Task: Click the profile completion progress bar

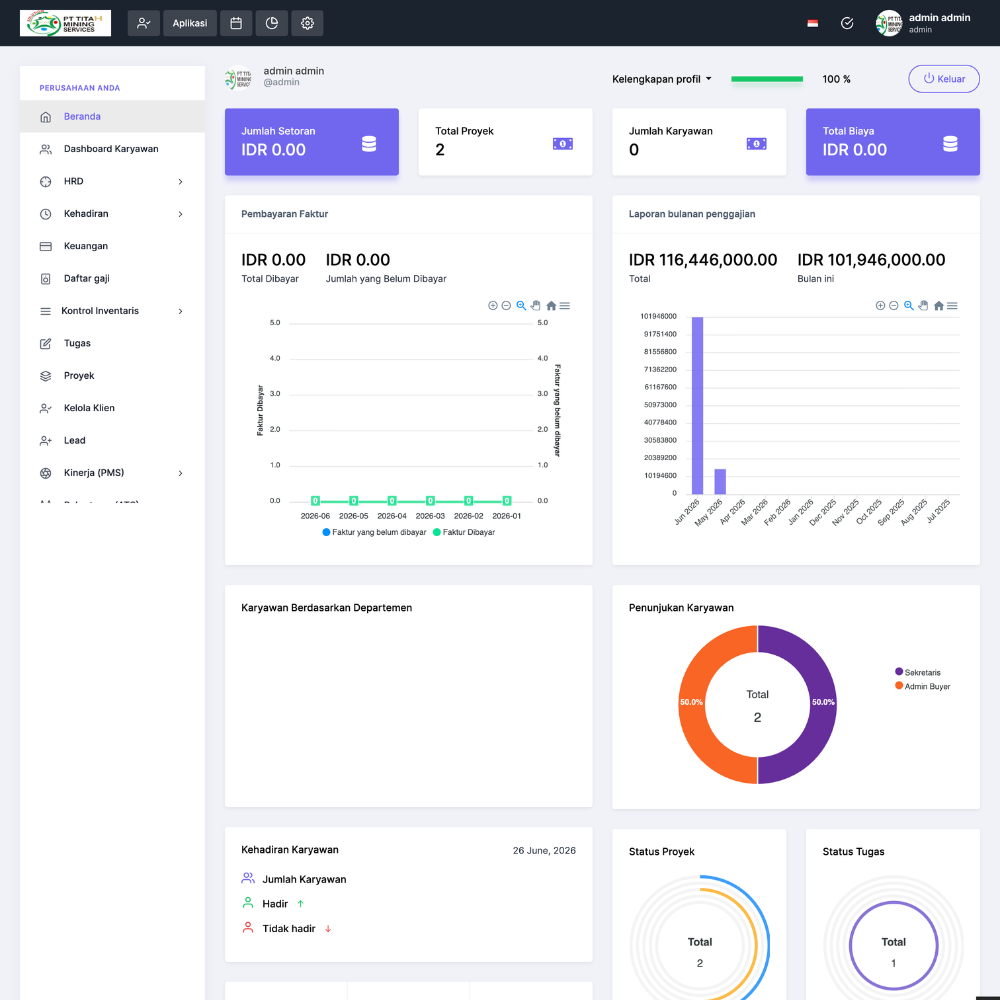Action: click(x=767, y=79)
